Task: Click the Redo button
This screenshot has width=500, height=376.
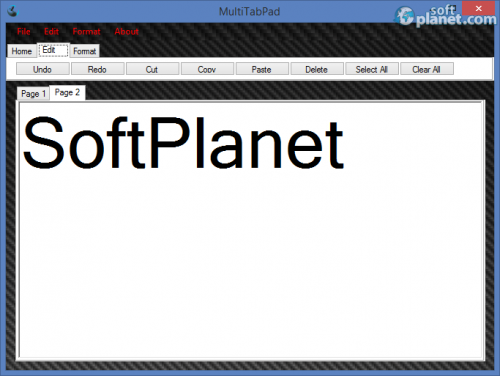Action: pos(97,69)
